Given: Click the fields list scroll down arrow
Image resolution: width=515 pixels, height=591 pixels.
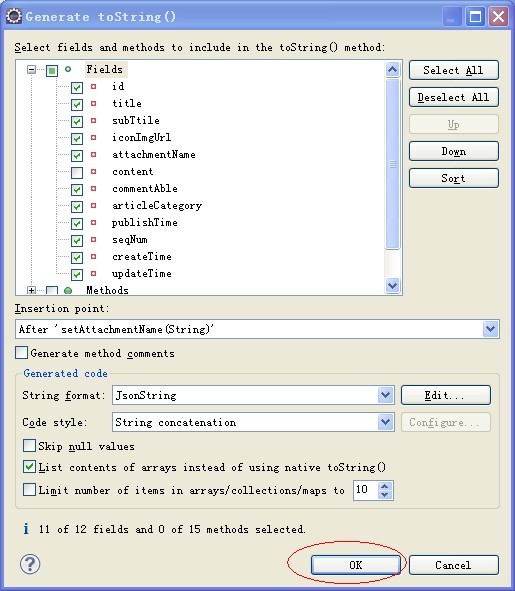Looking at the screenshot, I should (x=392, y=285).
